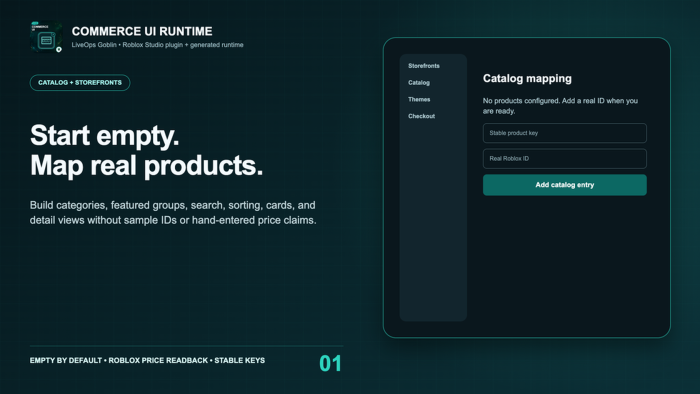The image size is (700, 394).
Task: Focus the Stable product key field
Action: tap(564, 133)
